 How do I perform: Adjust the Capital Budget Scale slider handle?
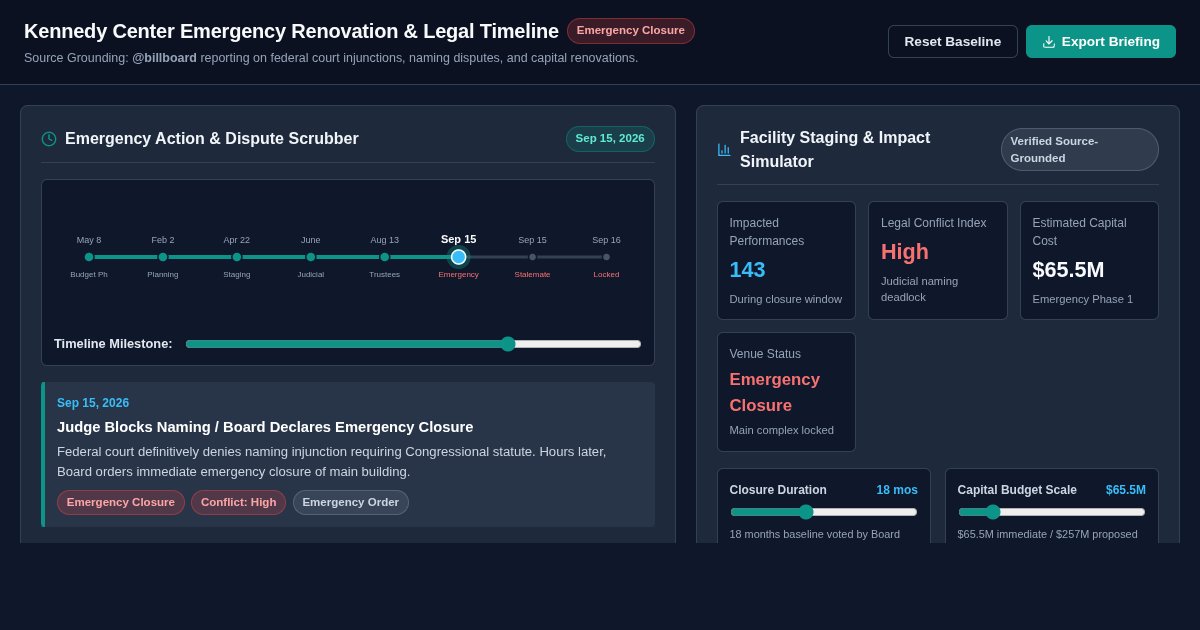(x=993, y=512)
